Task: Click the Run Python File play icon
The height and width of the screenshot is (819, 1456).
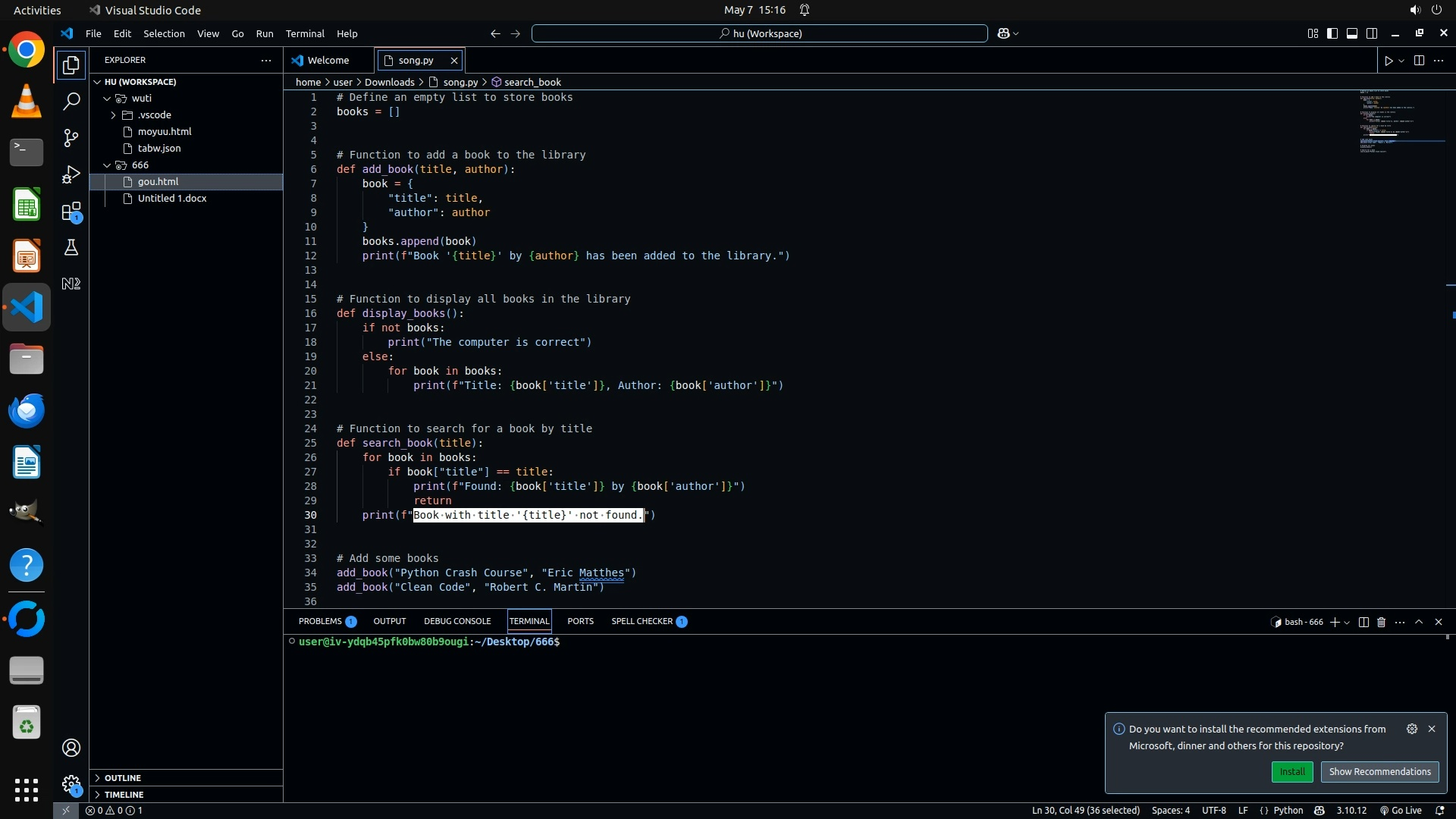Action: [x=1389, y=61]
